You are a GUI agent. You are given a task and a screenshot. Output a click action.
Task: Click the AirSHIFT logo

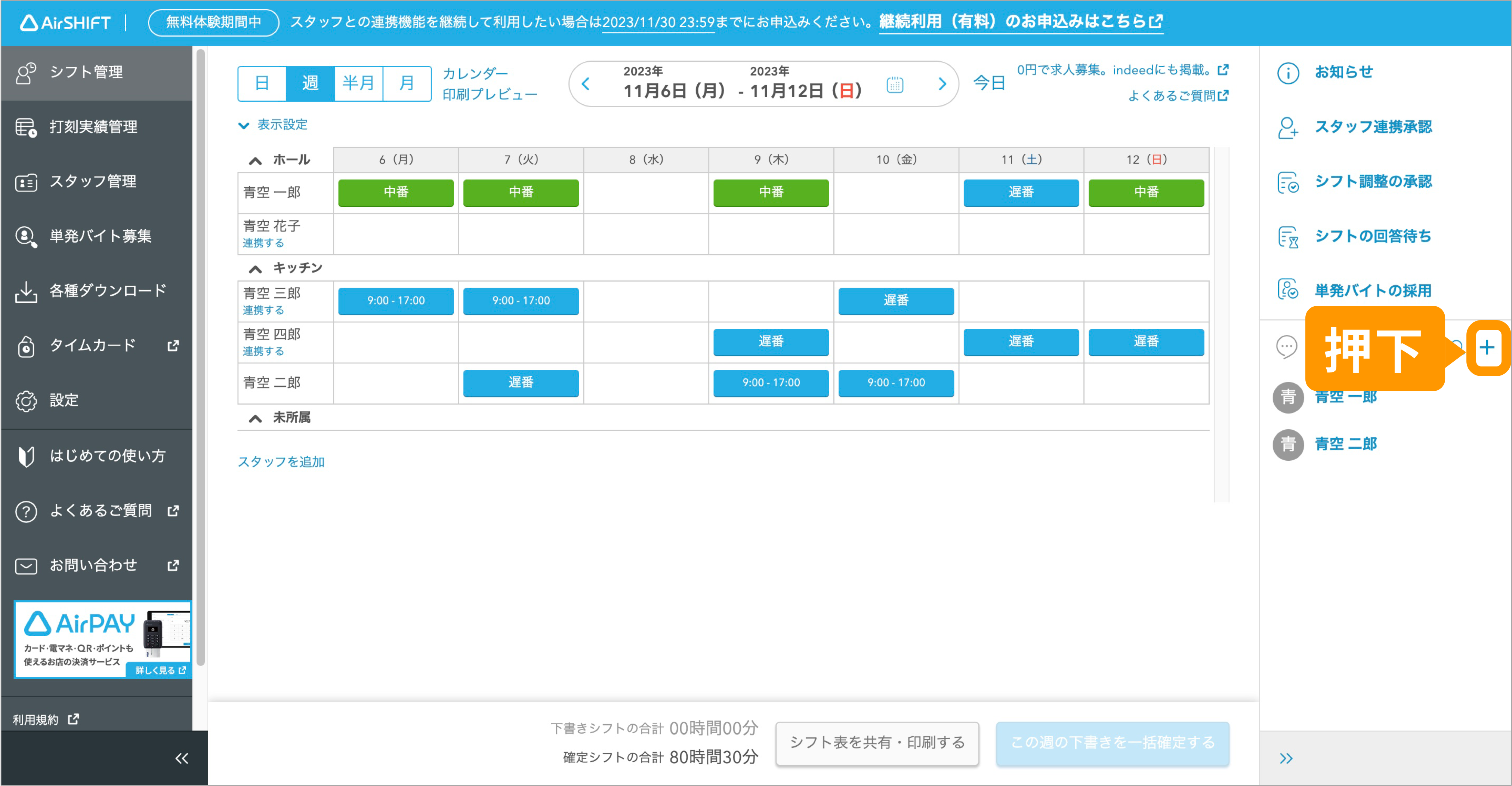pos(65,22)
